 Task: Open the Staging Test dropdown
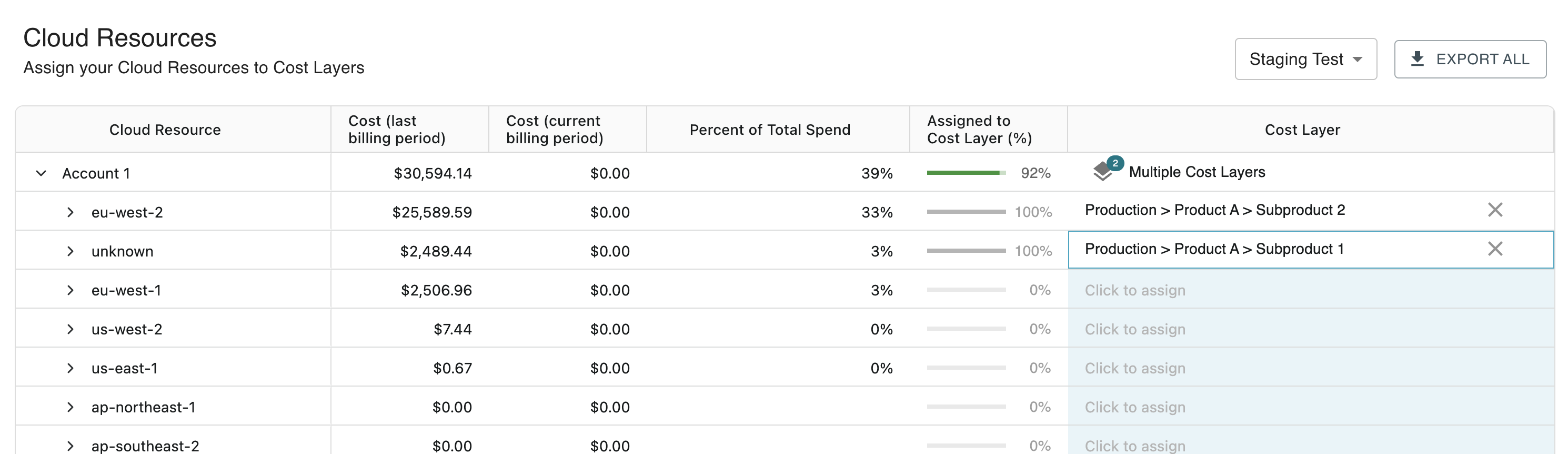(1305, 59)
